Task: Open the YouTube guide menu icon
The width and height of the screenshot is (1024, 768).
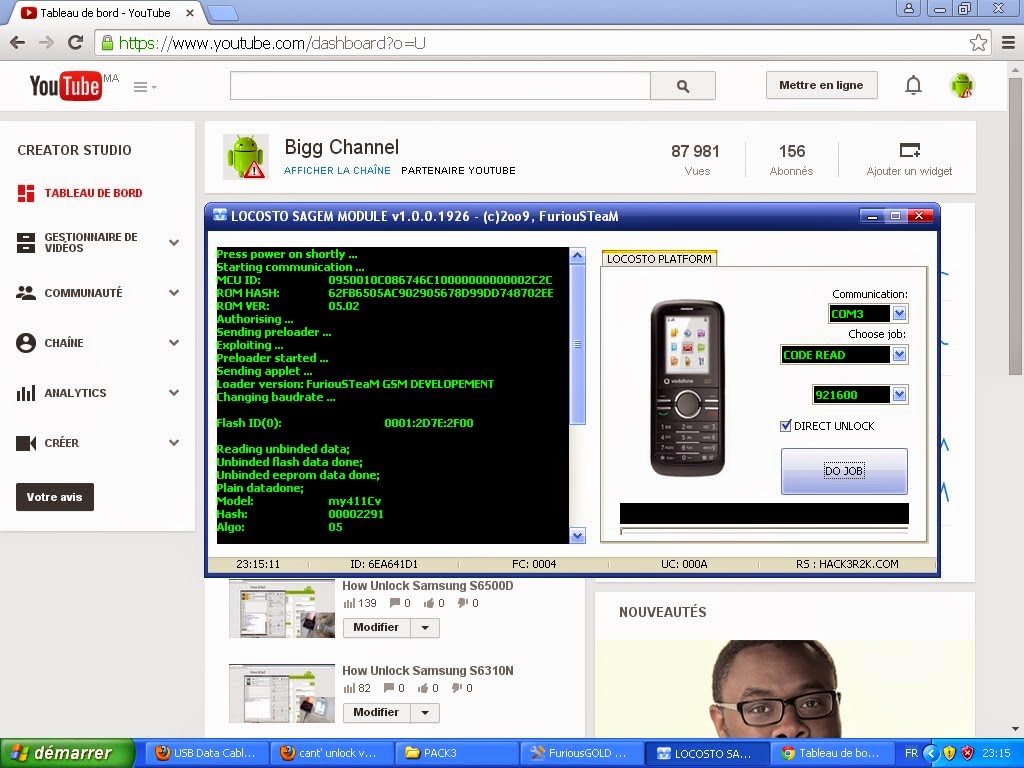Action: click(144, 87)
